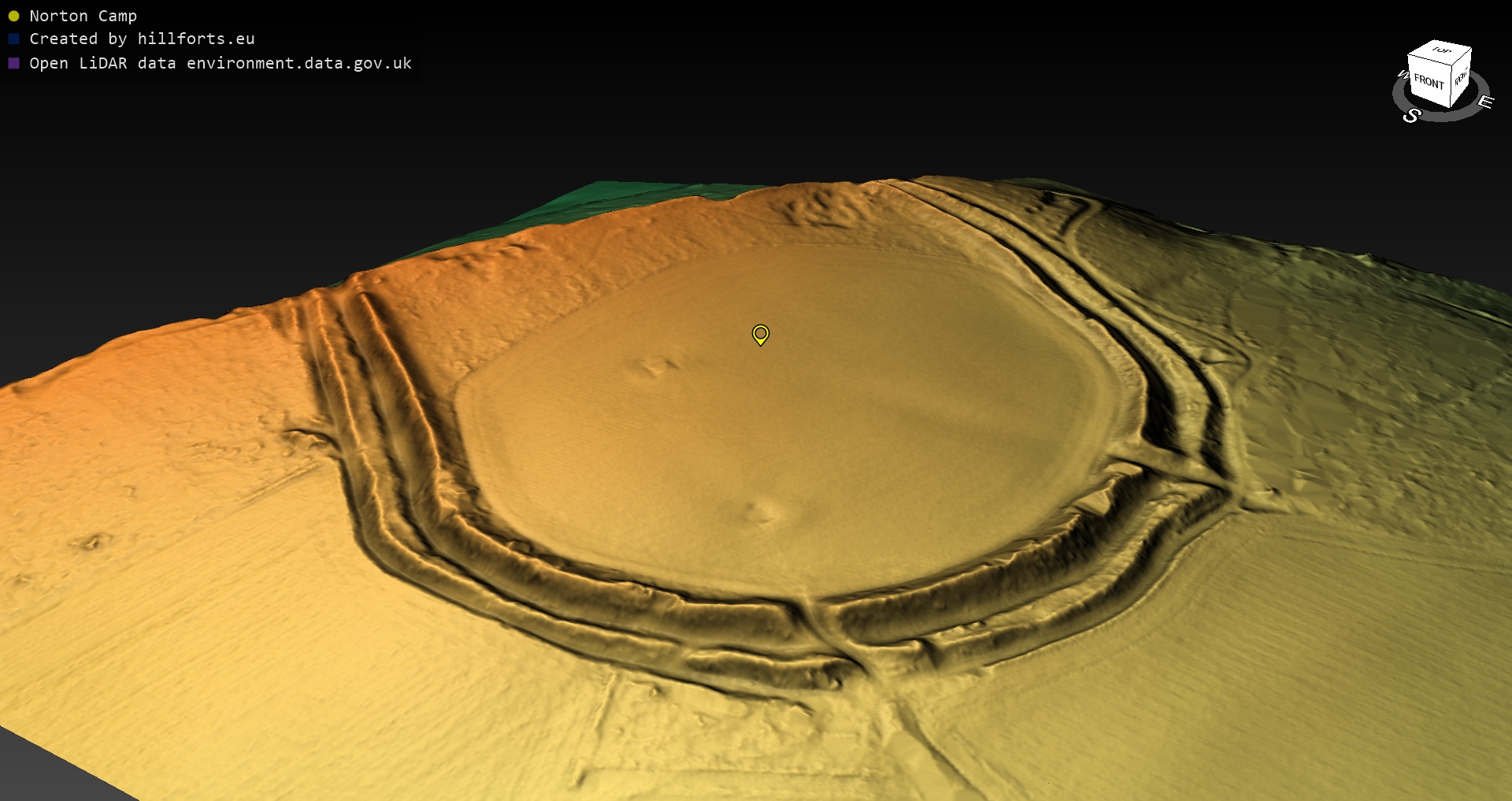Click the small bumps left of the pin
Viewport: 1512px width, 801px height.
[x=654, y=366]
